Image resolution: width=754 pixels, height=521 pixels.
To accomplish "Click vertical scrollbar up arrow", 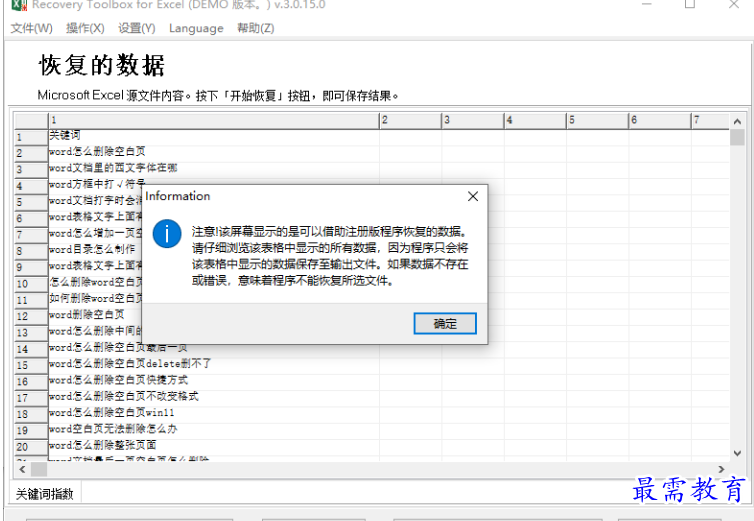I will (x=737, y=122).
